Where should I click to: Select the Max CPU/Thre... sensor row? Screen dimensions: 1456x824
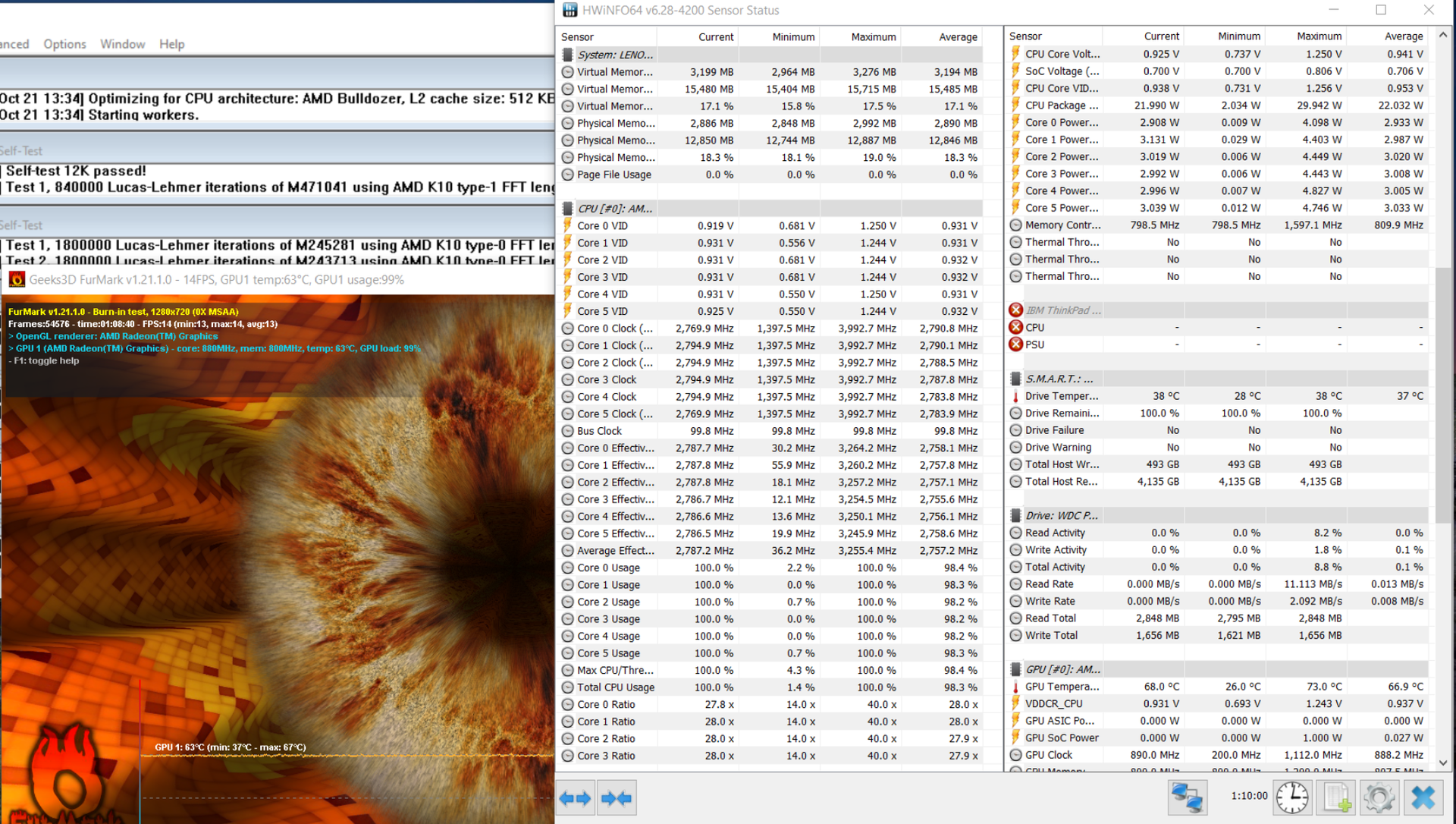[770, 671]
